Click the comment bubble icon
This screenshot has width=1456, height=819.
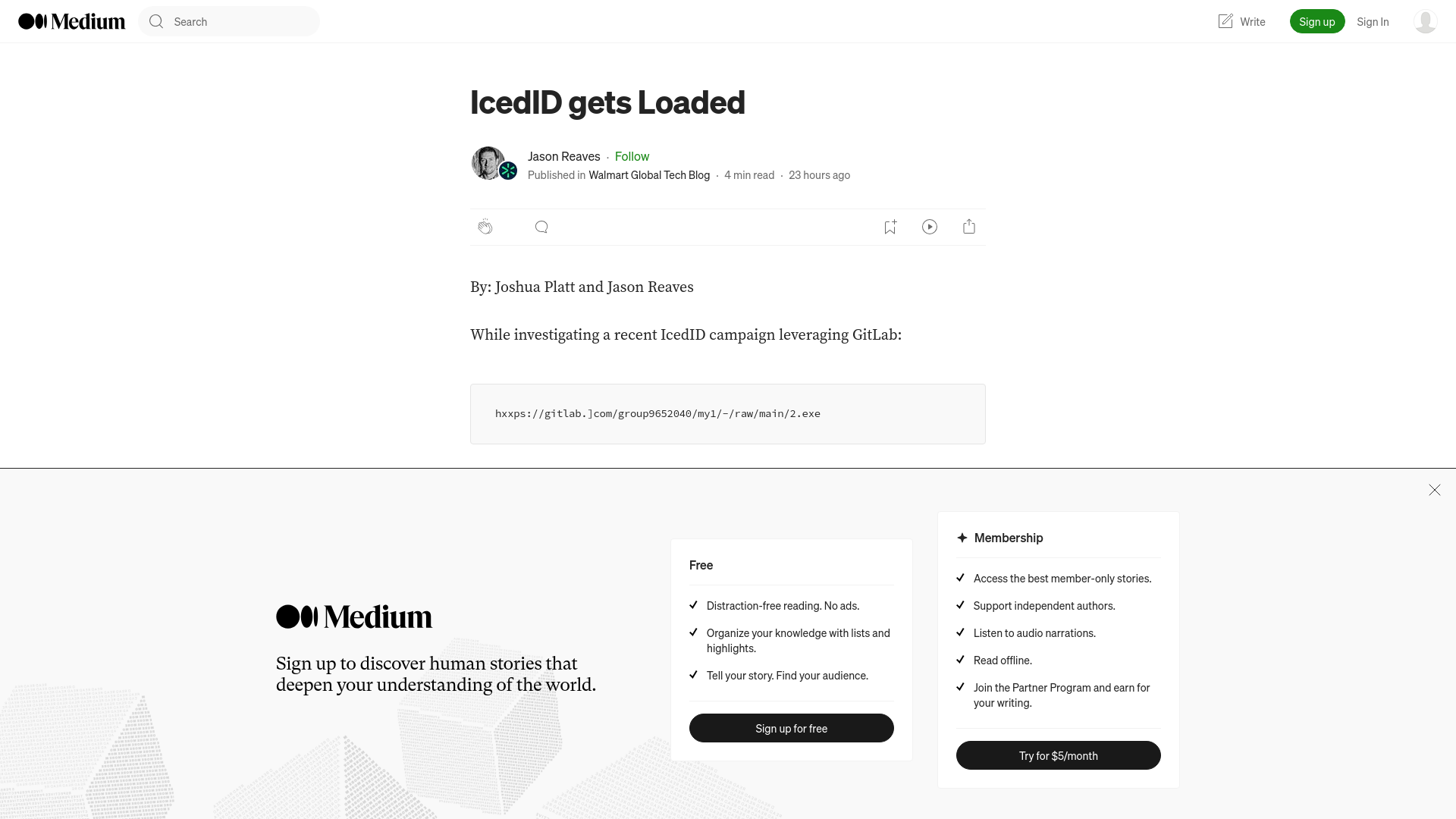click(x=541, y=226)
